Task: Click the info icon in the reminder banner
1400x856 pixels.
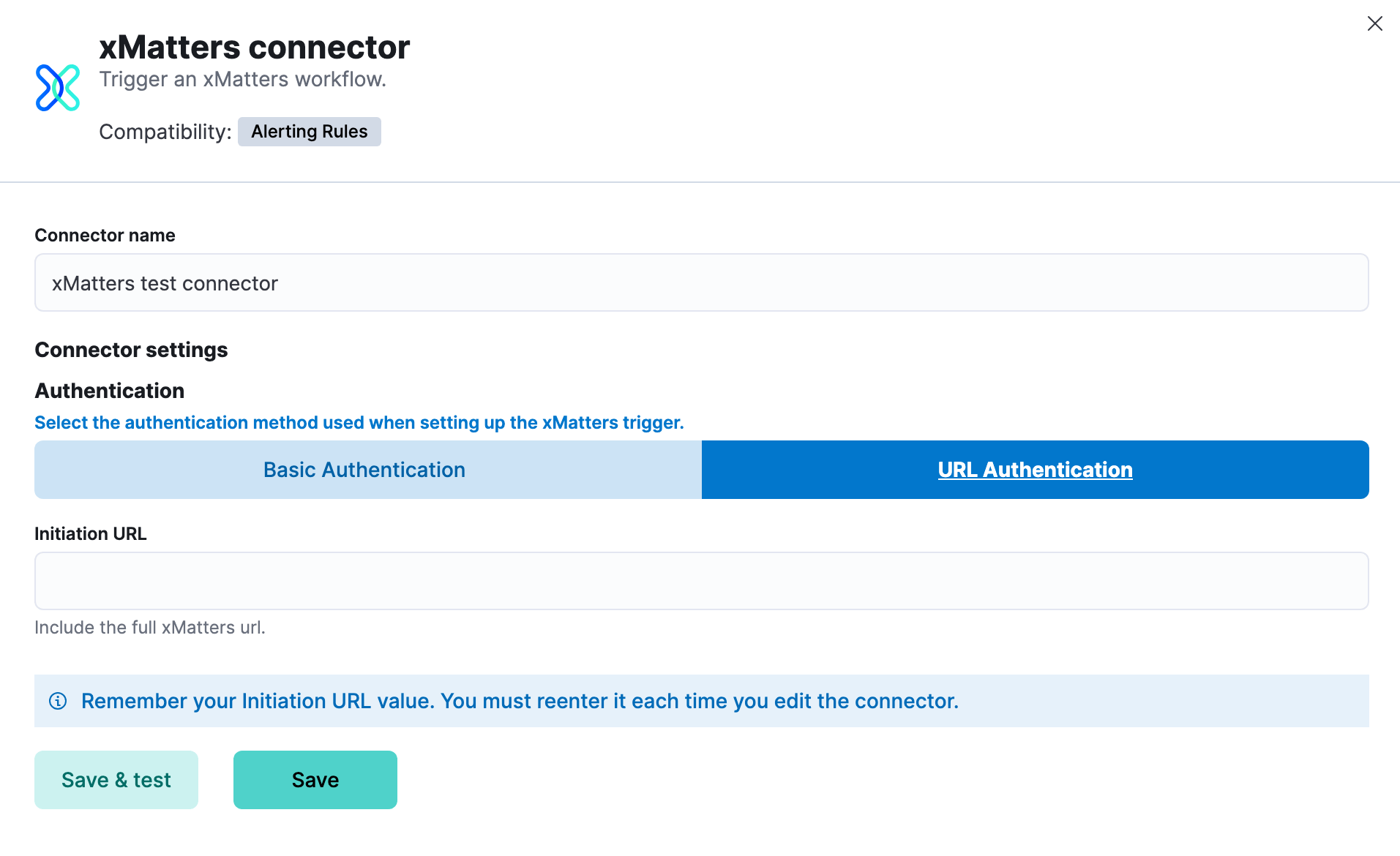Action: pos(58,701)
